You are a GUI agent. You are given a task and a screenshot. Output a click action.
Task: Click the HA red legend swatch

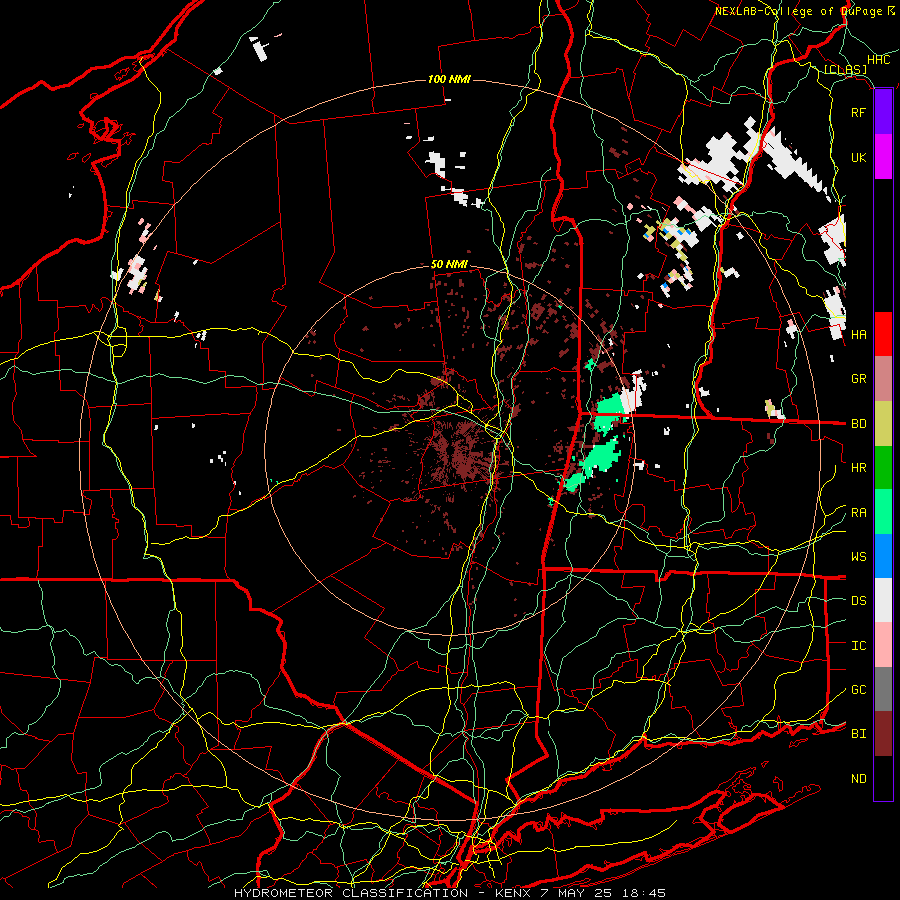[883, 334]
